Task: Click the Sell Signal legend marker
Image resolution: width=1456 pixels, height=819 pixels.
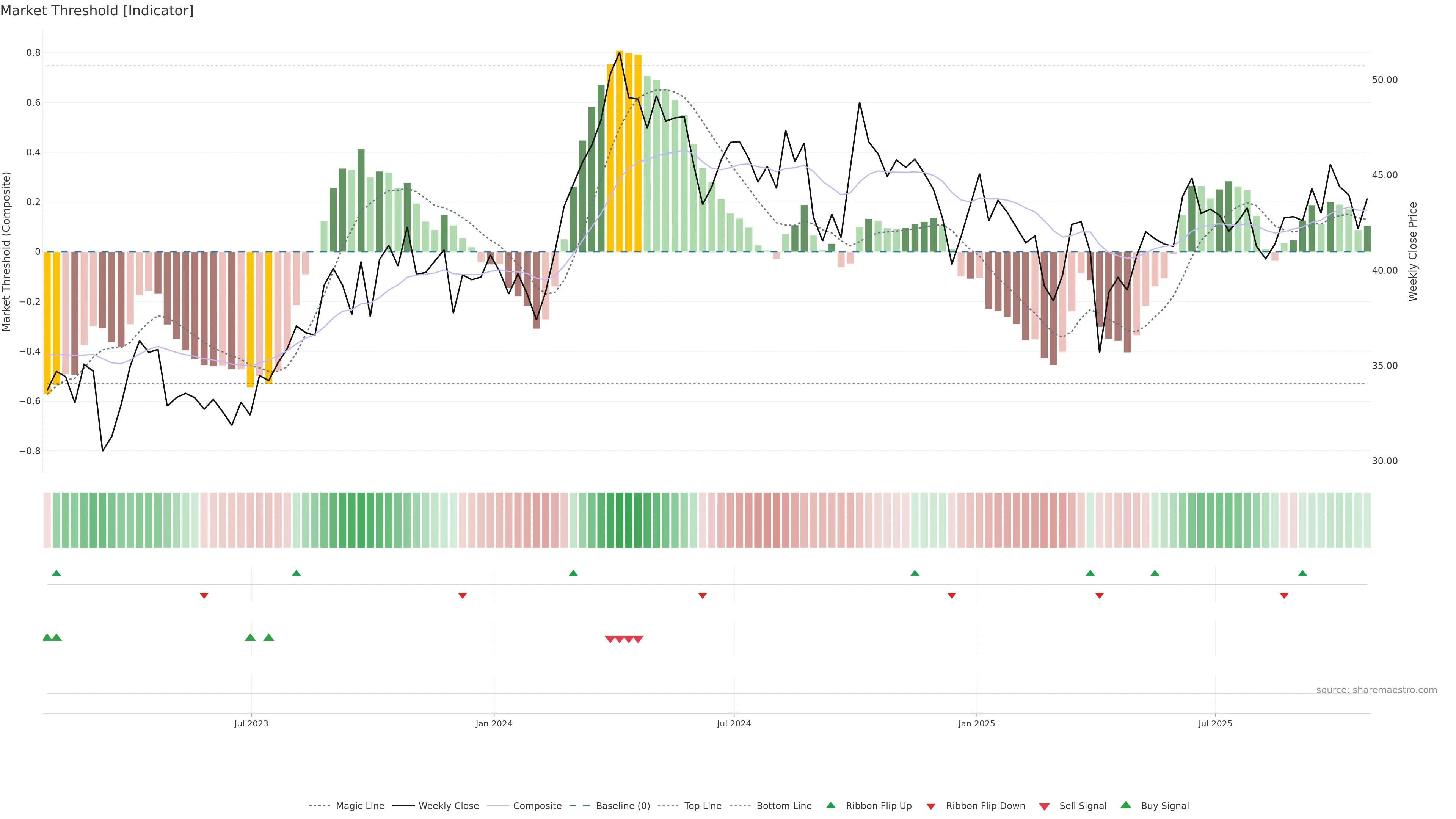Action: [x=1044, y=806]
